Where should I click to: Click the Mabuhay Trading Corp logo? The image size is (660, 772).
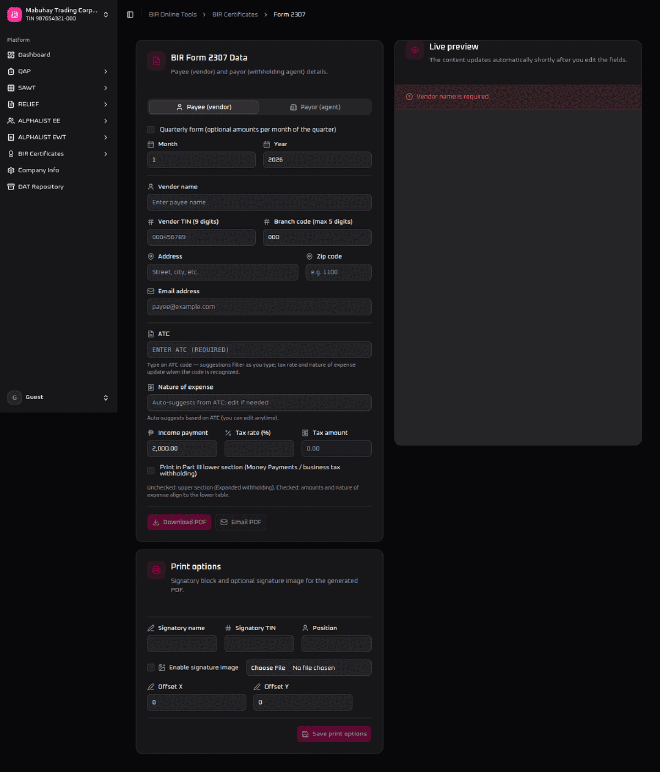click(14, 14)
